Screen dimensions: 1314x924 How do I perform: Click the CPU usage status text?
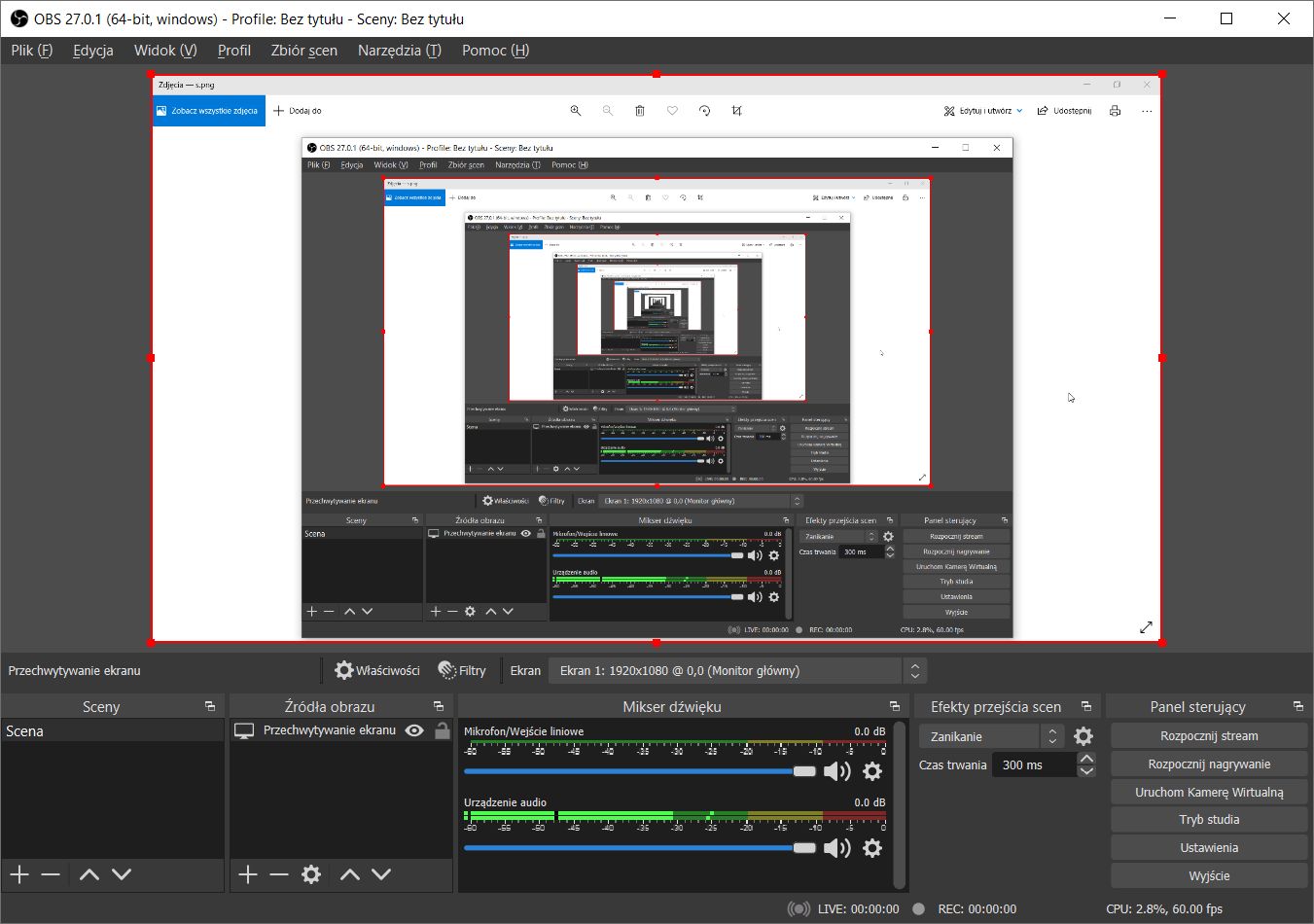click(x=1164, y=908)
